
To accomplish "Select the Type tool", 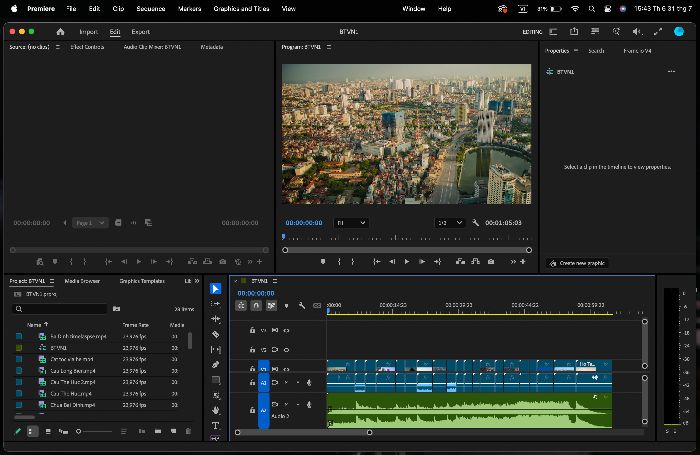I will (x=215, y=425).
